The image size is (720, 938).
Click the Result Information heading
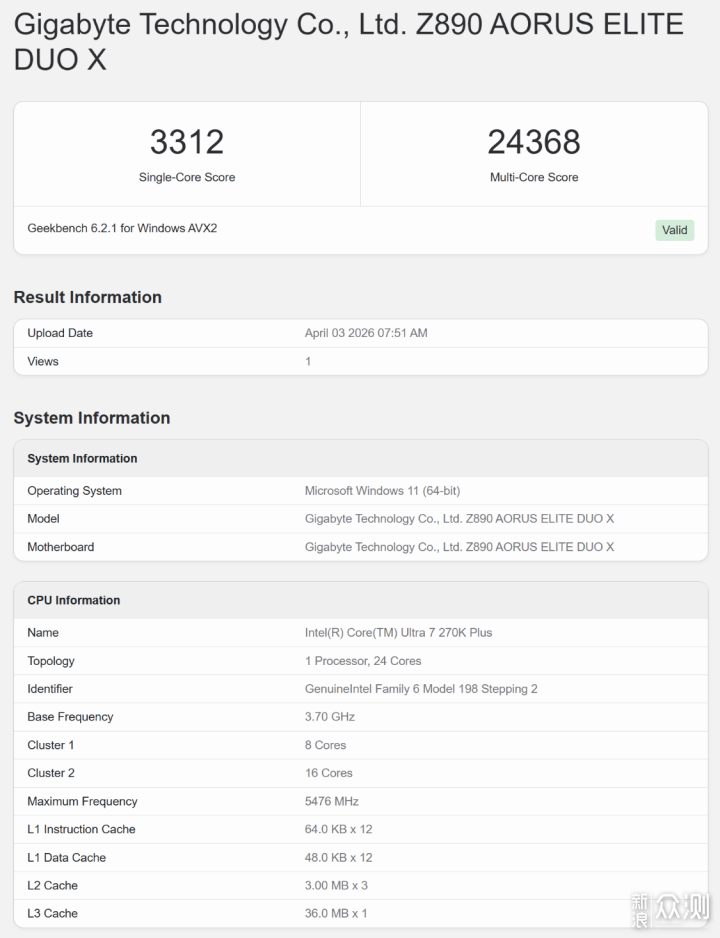pos(87,297)
